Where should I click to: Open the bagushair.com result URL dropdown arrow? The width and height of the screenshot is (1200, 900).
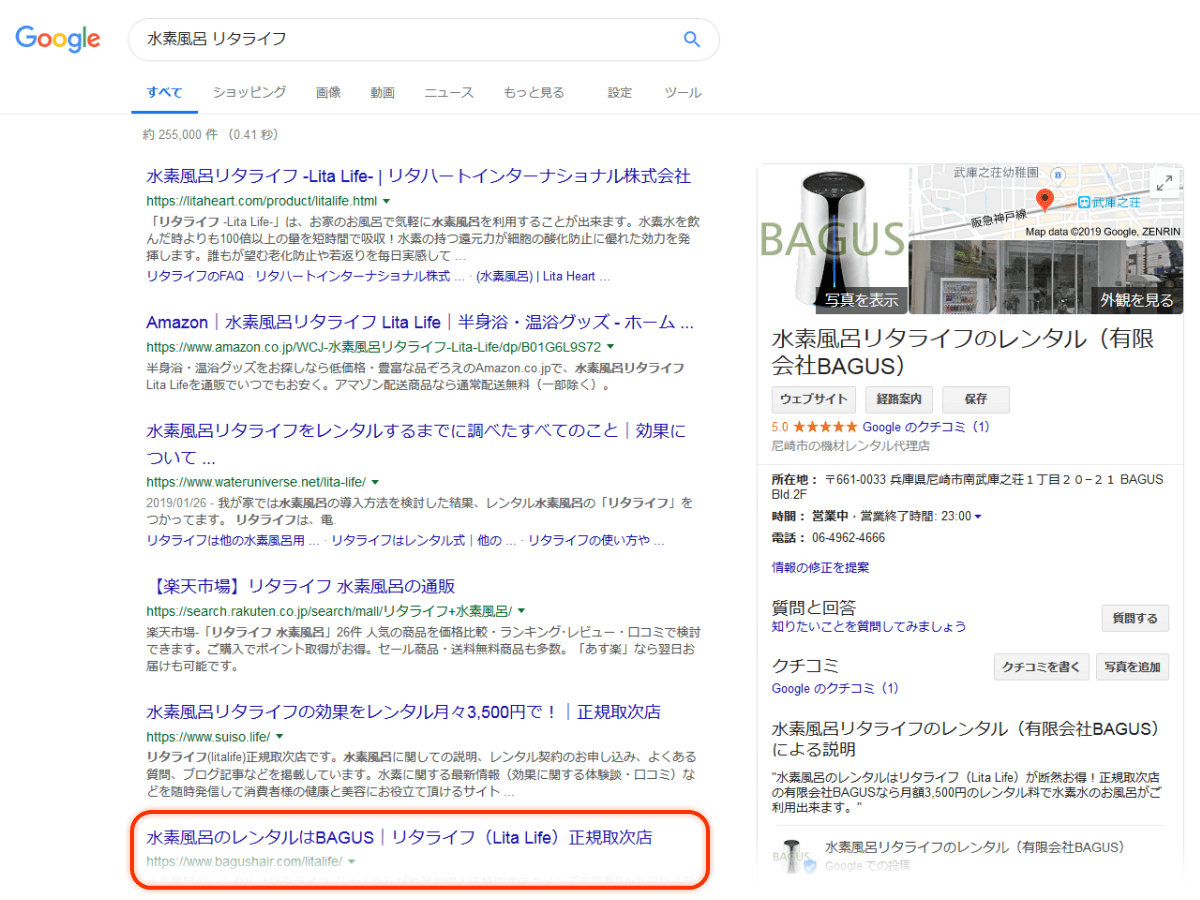351,861
